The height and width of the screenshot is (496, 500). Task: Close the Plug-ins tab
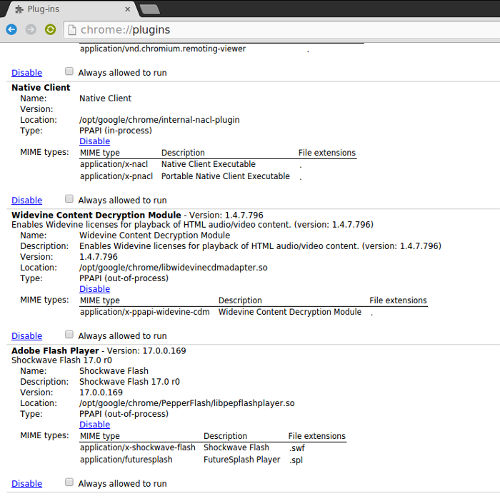(x=128, y=9)
